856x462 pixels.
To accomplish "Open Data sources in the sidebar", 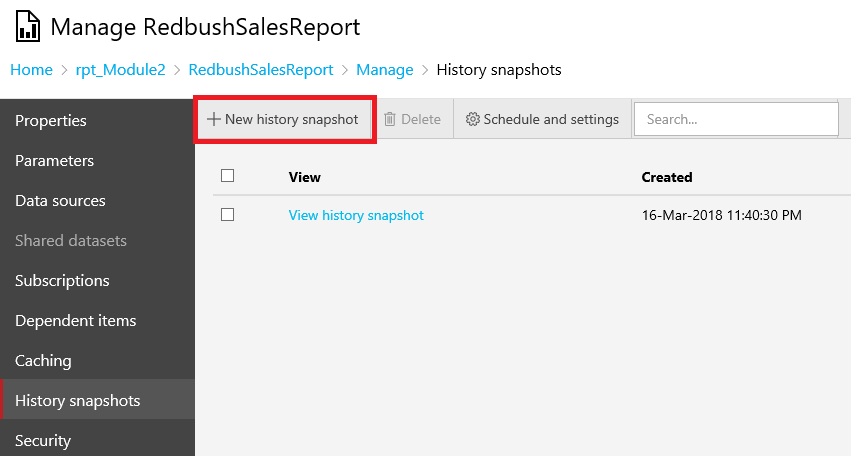I will click(60, 201).
